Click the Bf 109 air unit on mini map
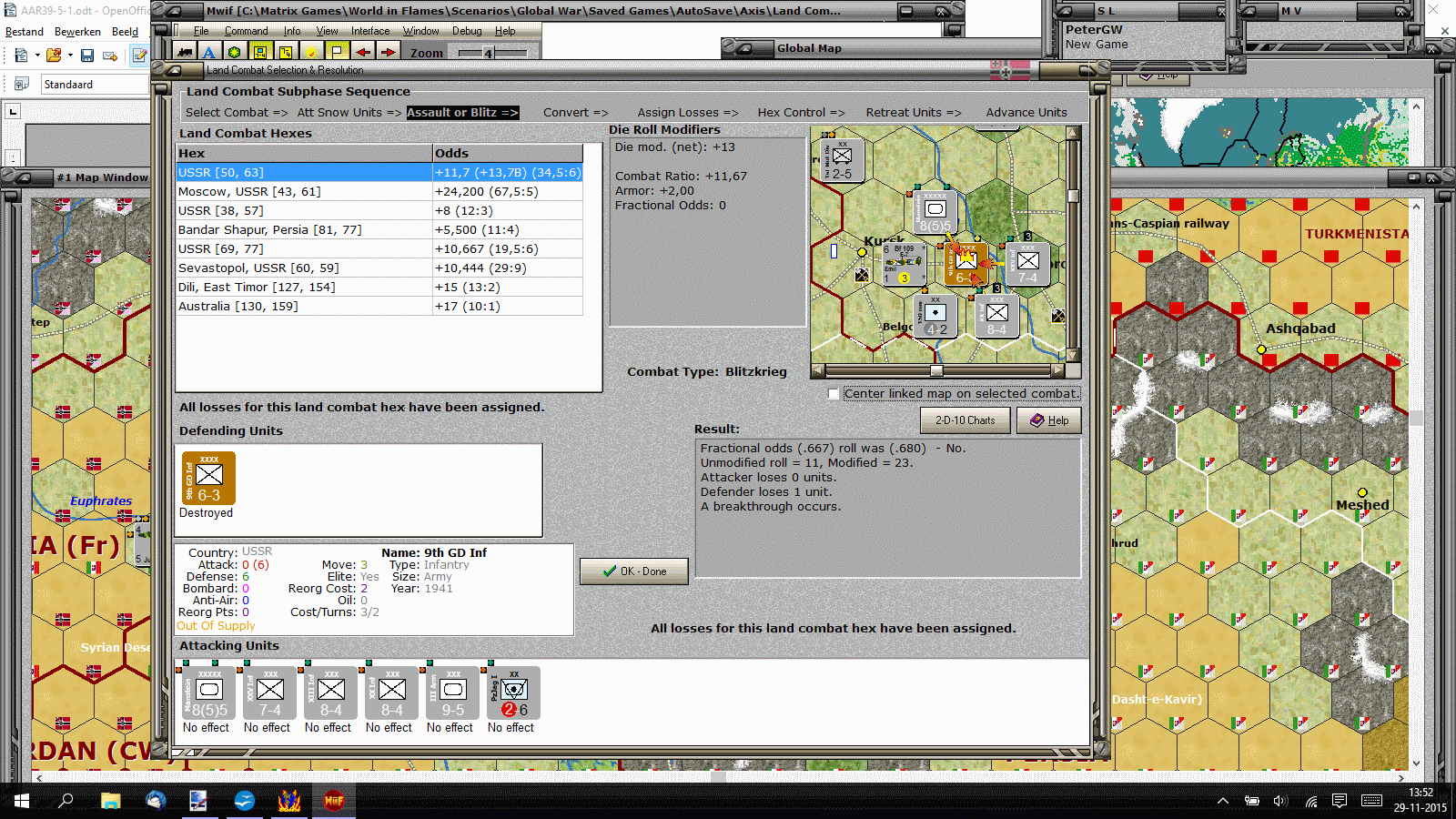The height and width of the screenshot is (819, 1456). pyautogui.click(x=904, y=264)
